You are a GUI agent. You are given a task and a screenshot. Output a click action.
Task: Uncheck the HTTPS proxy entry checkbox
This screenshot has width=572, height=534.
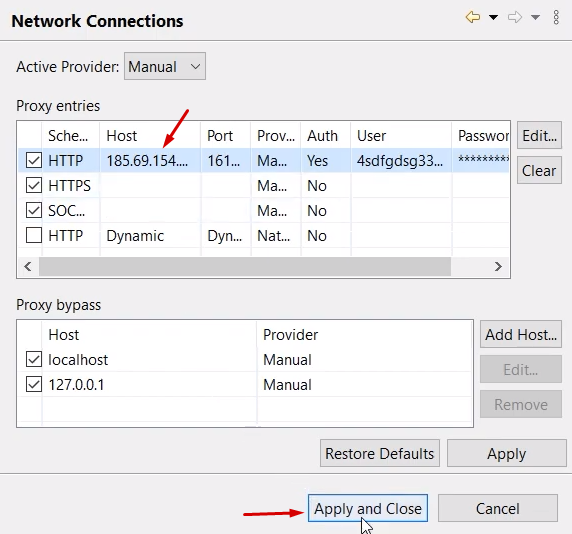34,185
